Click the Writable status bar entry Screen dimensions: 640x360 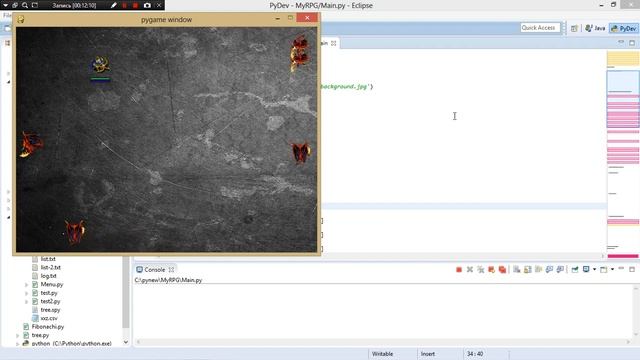click(382, 354)
